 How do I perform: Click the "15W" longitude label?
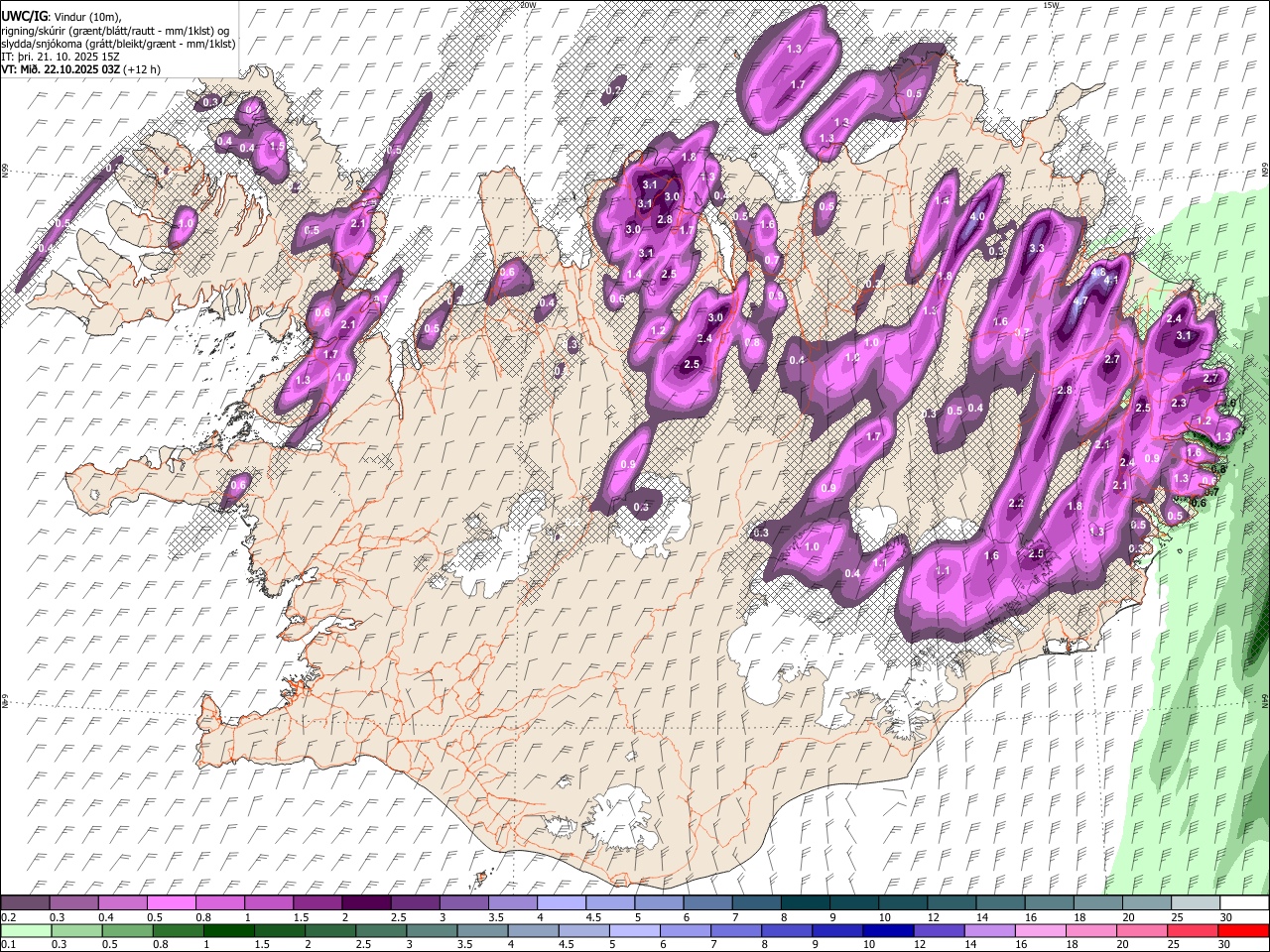point(1051,5)
